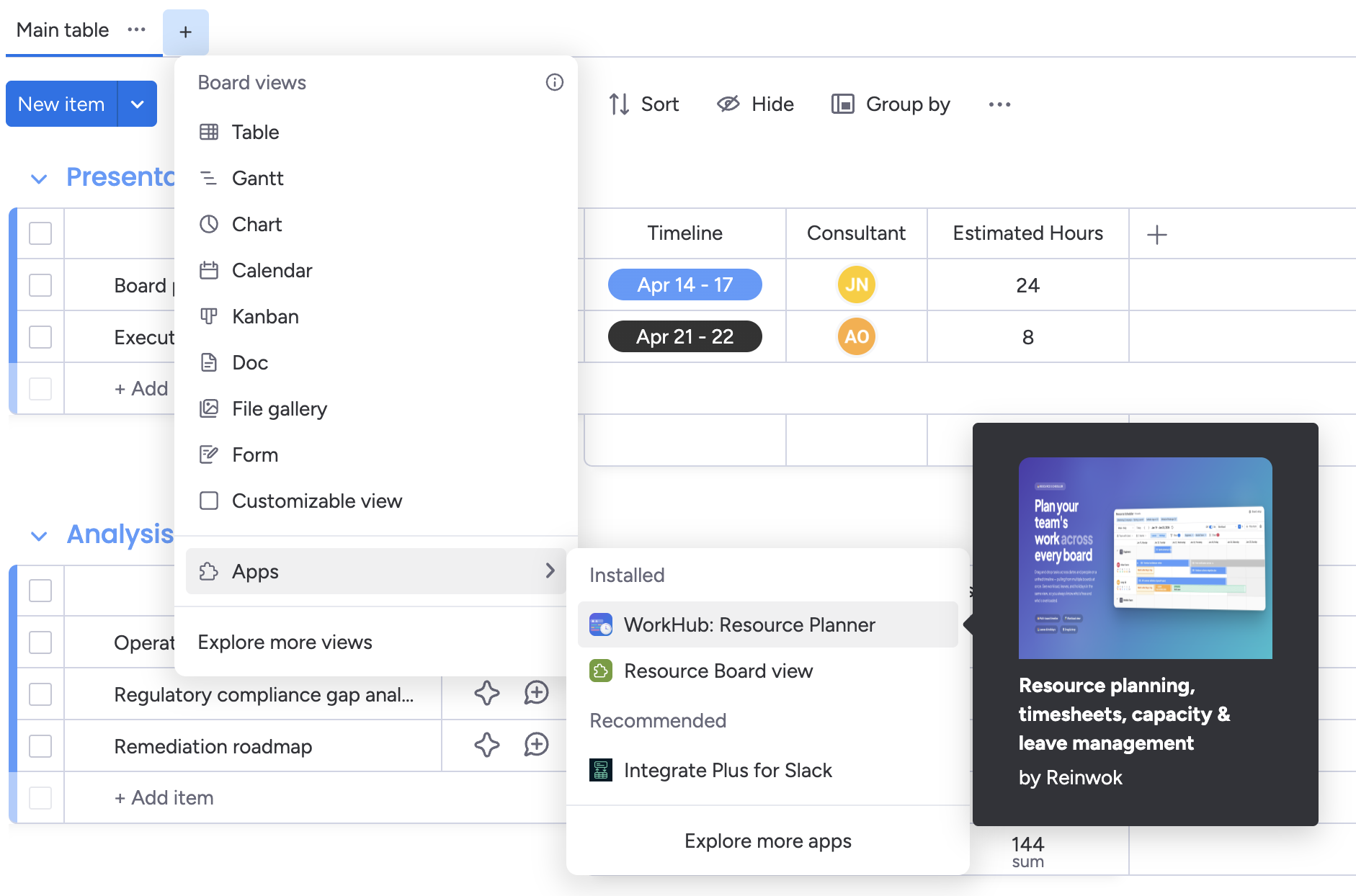
Task: Check the Regulatory compliance row checkbox
Action: pyautogui.click(x=40, y=694)
